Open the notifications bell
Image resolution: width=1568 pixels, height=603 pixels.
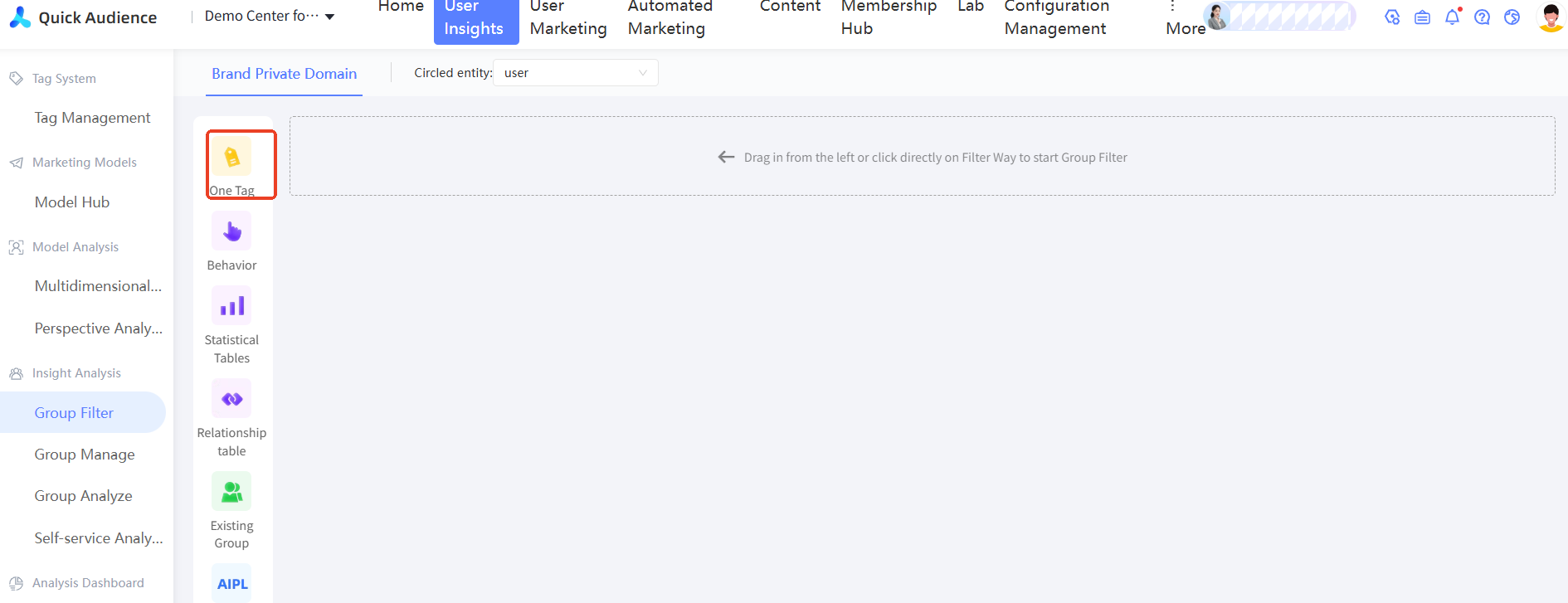(x=1452, y=17)
